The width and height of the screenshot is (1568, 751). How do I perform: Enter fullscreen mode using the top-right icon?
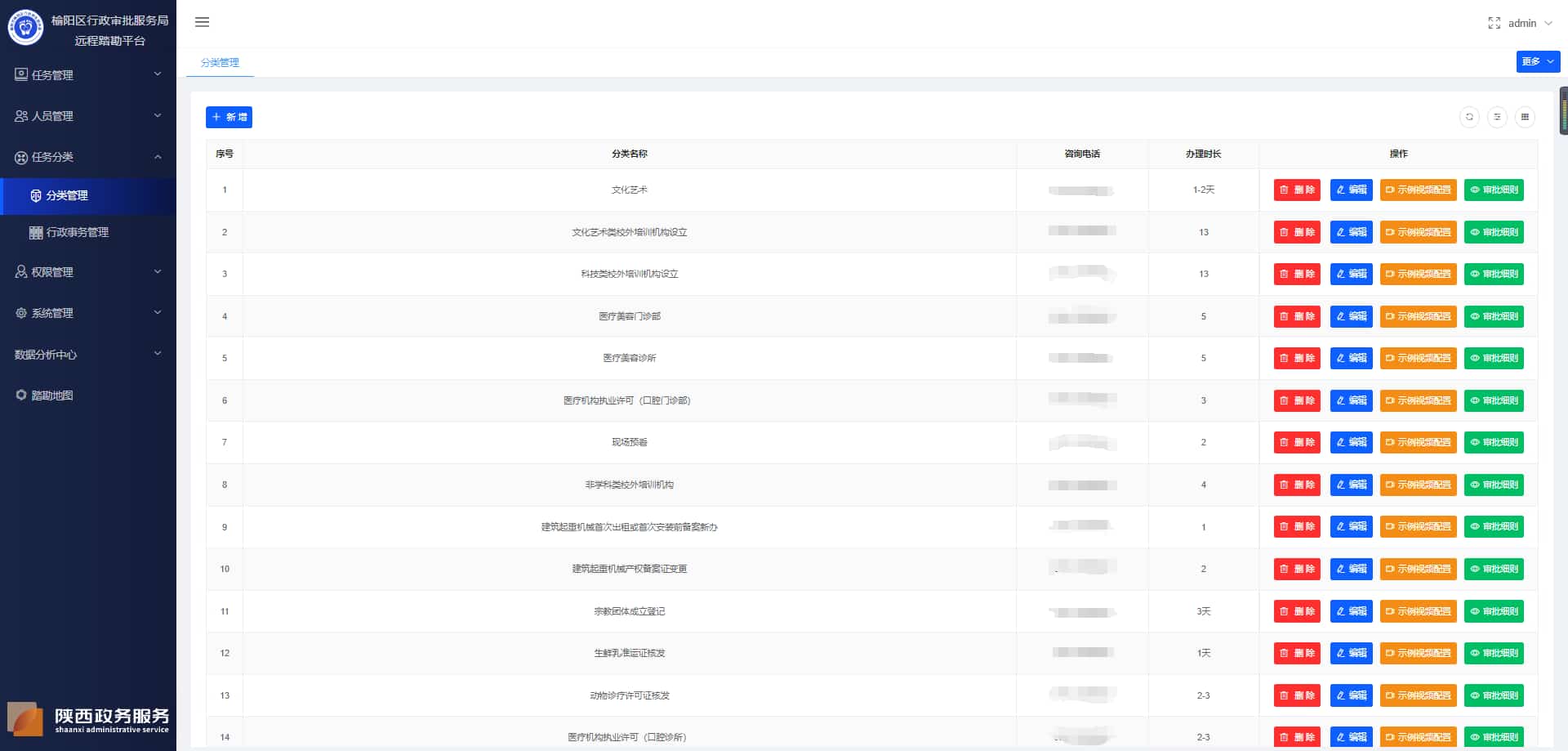click(1494, 23)
